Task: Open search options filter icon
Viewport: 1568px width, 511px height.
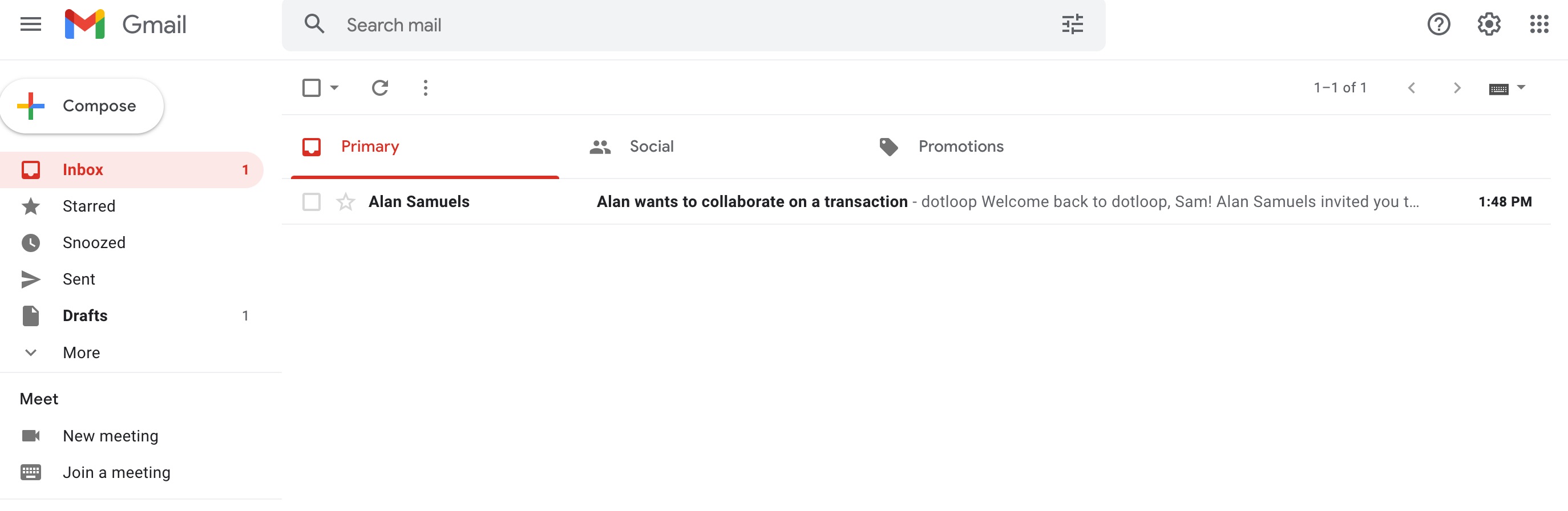Action: pyautogui.click(x=1072, y=25)
